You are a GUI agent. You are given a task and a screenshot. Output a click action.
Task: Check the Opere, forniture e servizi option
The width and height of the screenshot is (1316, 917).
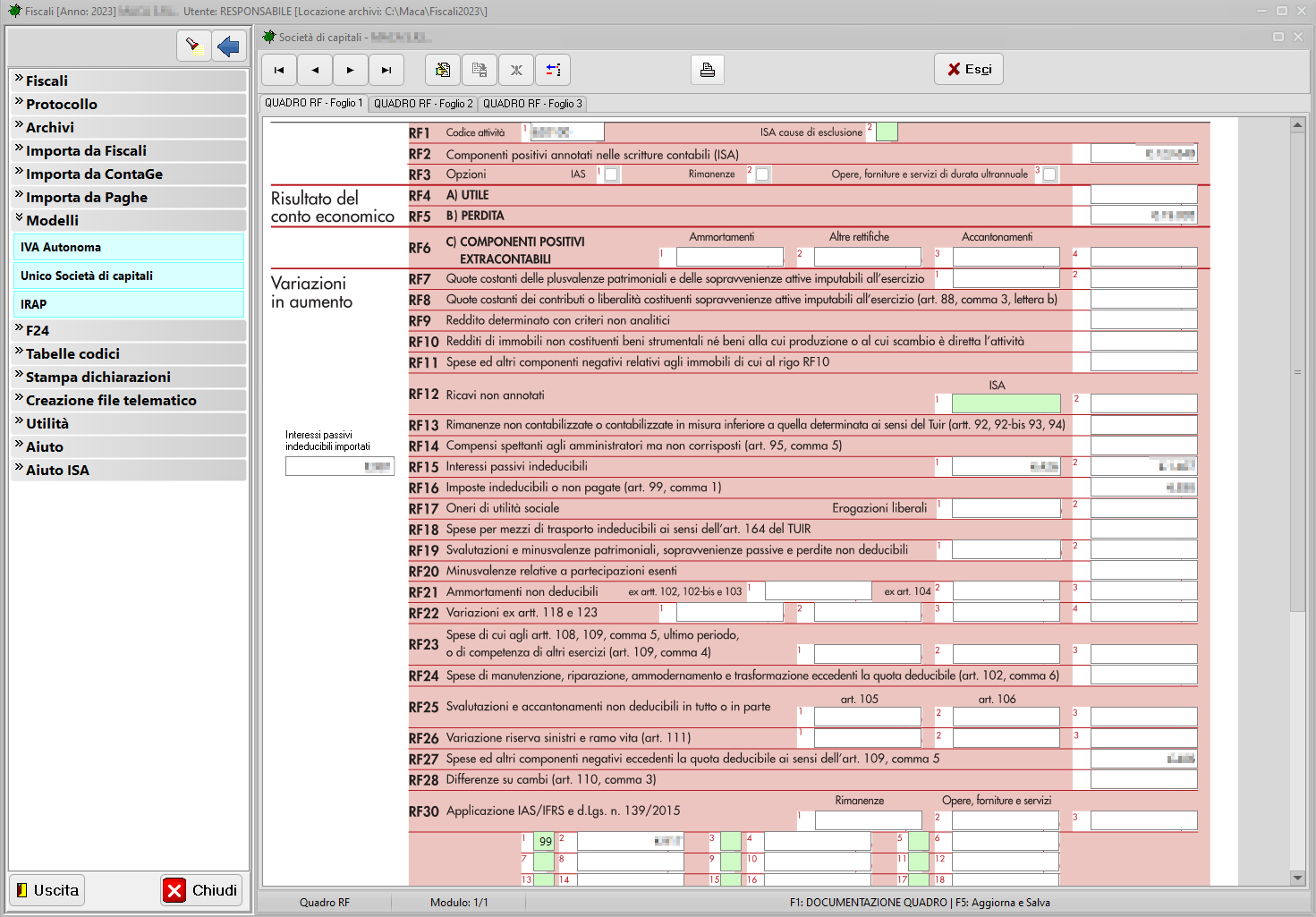click(x=1049, y=174)
